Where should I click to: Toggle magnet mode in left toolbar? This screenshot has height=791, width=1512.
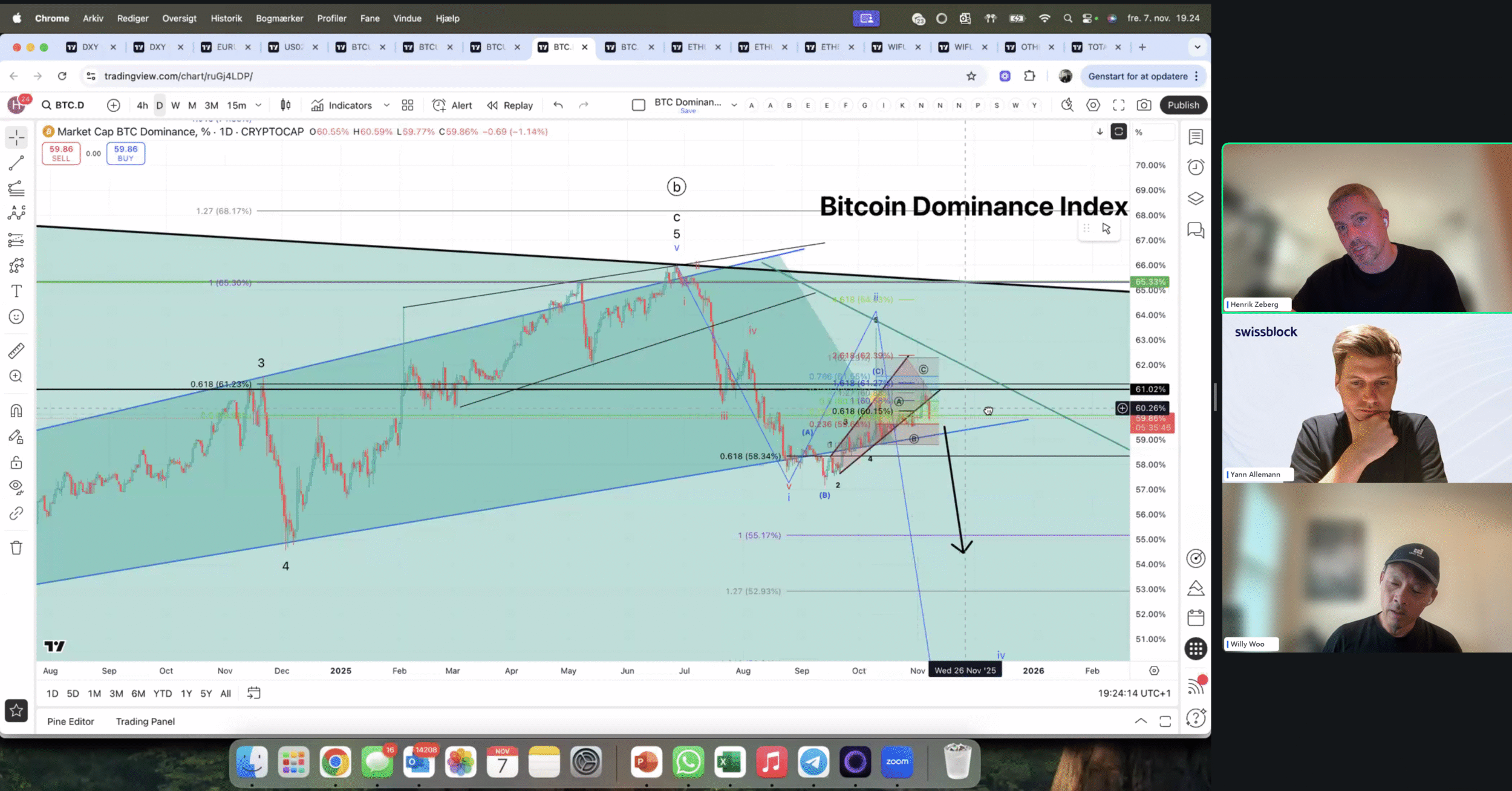click(16, 411)
